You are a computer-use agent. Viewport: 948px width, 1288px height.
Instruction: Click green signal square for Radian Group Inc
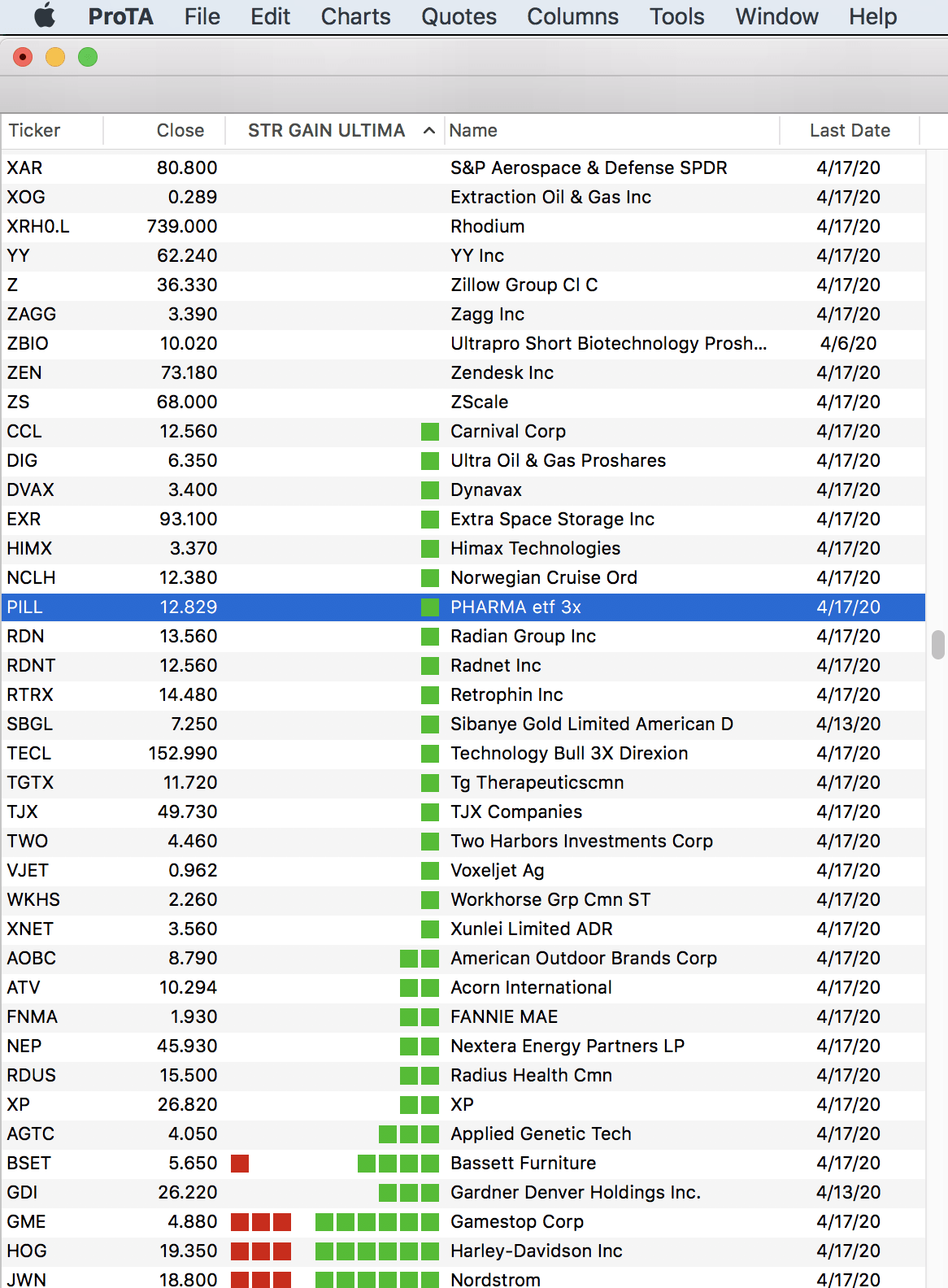[x=430, y=637]
